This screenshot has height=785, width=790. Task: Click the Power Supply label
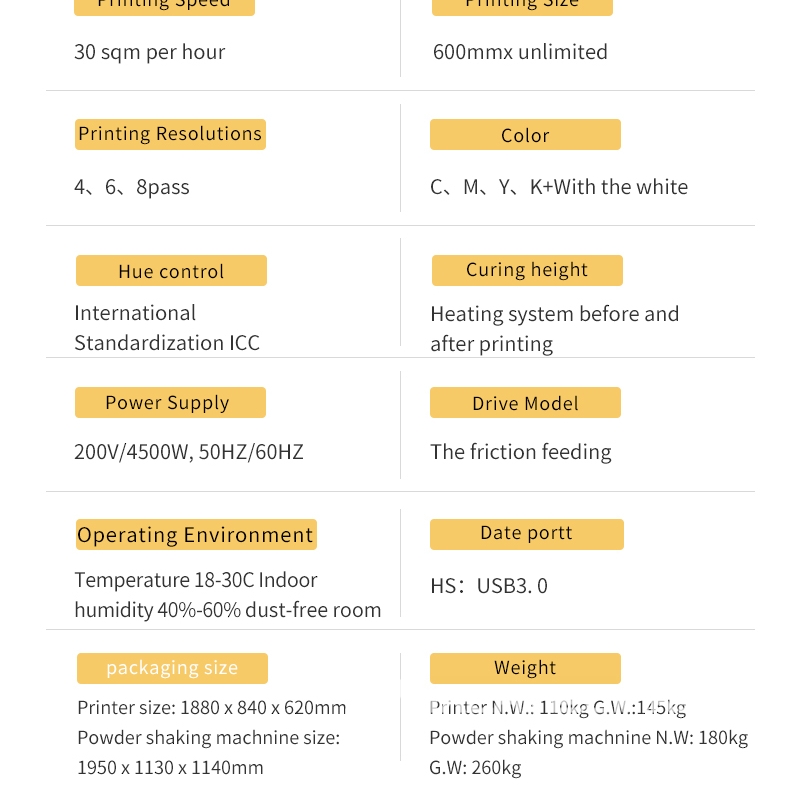(170, 403)
